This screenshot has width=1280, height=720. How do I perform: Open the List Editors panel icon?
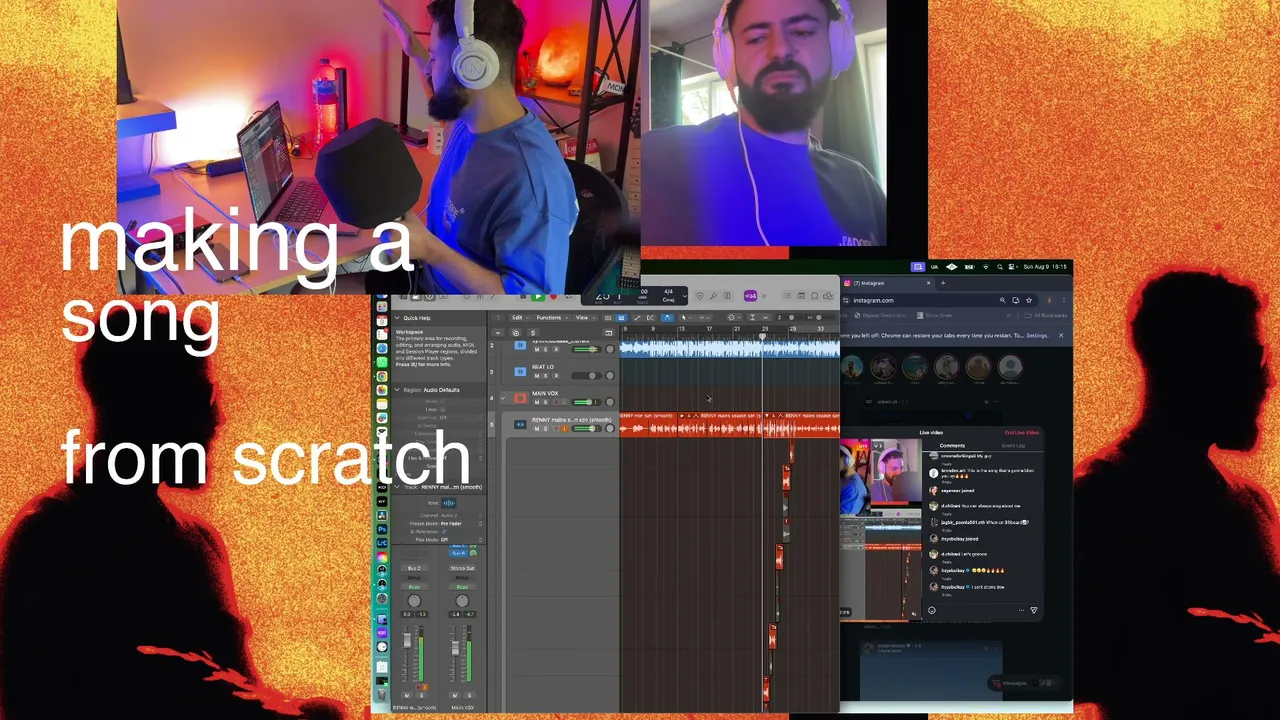[x=788, y=296]
